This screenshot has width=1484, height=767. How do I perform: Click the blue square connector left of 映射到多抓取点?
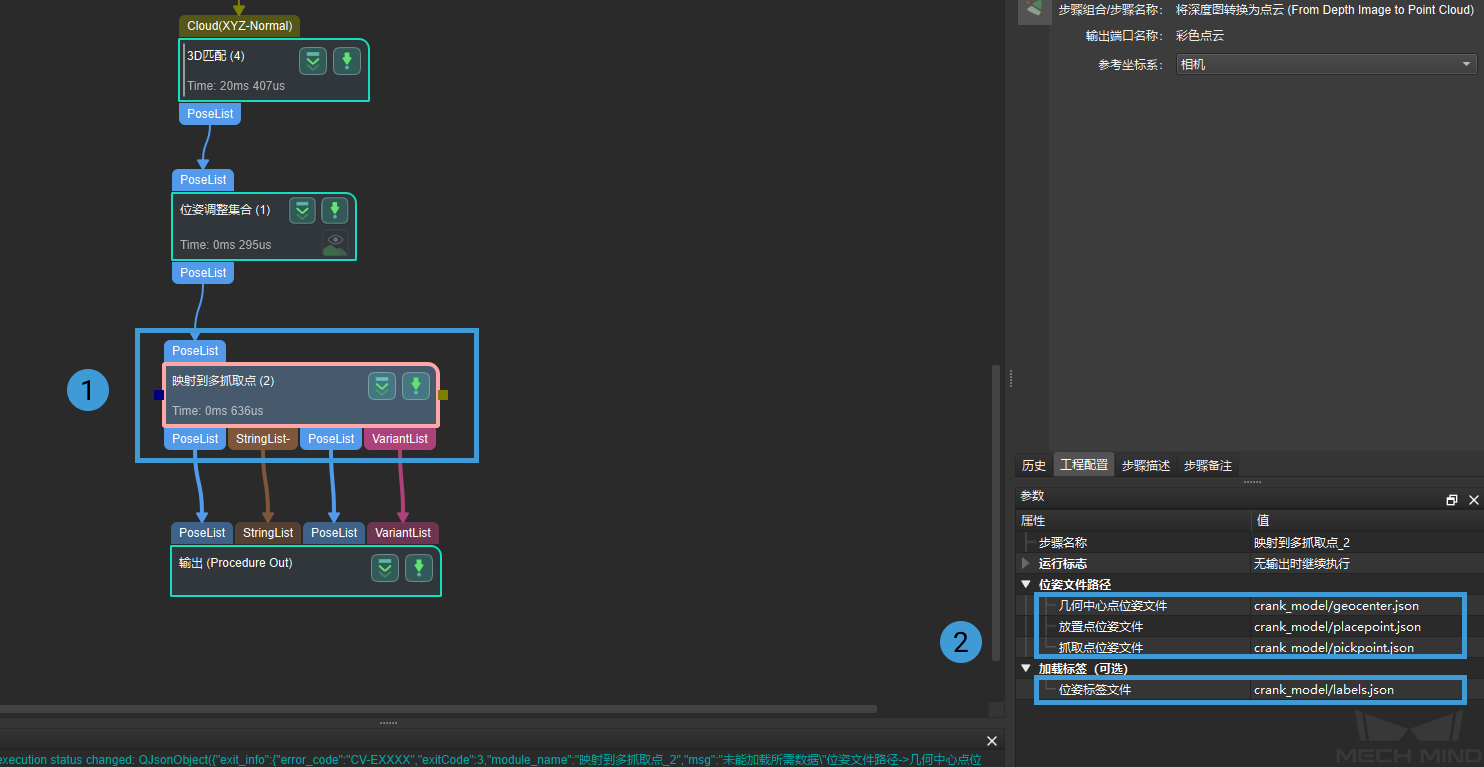click(159, 395)
